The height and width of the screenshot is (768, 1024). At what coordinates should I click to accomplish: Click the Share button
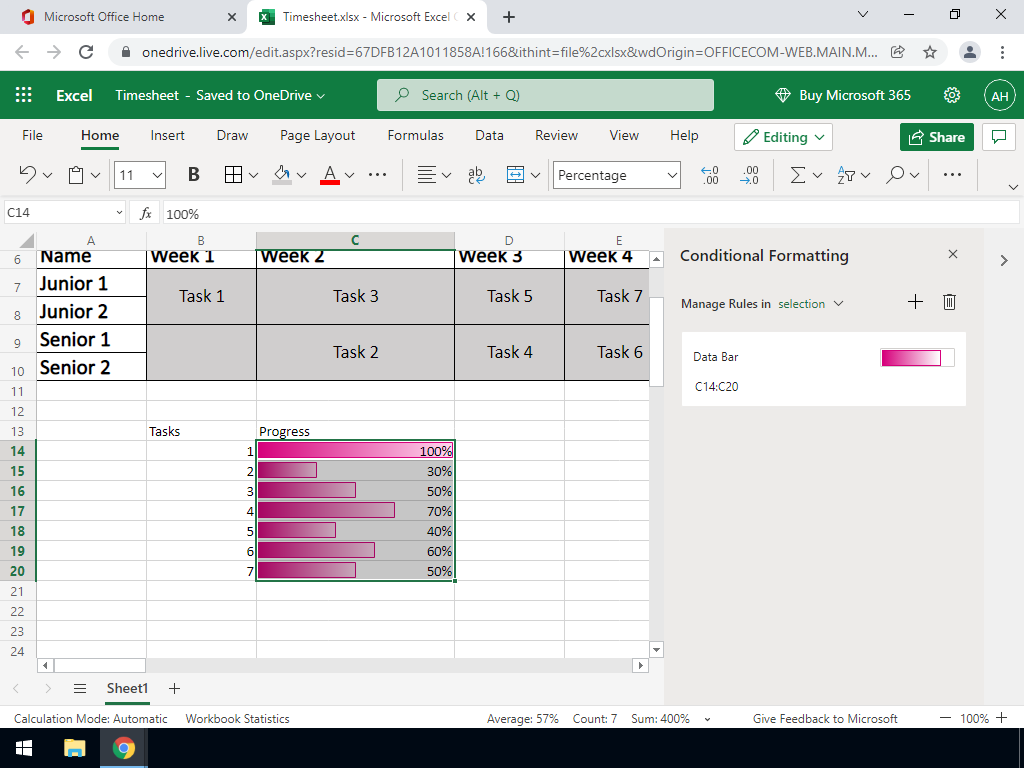click(936, 137)
